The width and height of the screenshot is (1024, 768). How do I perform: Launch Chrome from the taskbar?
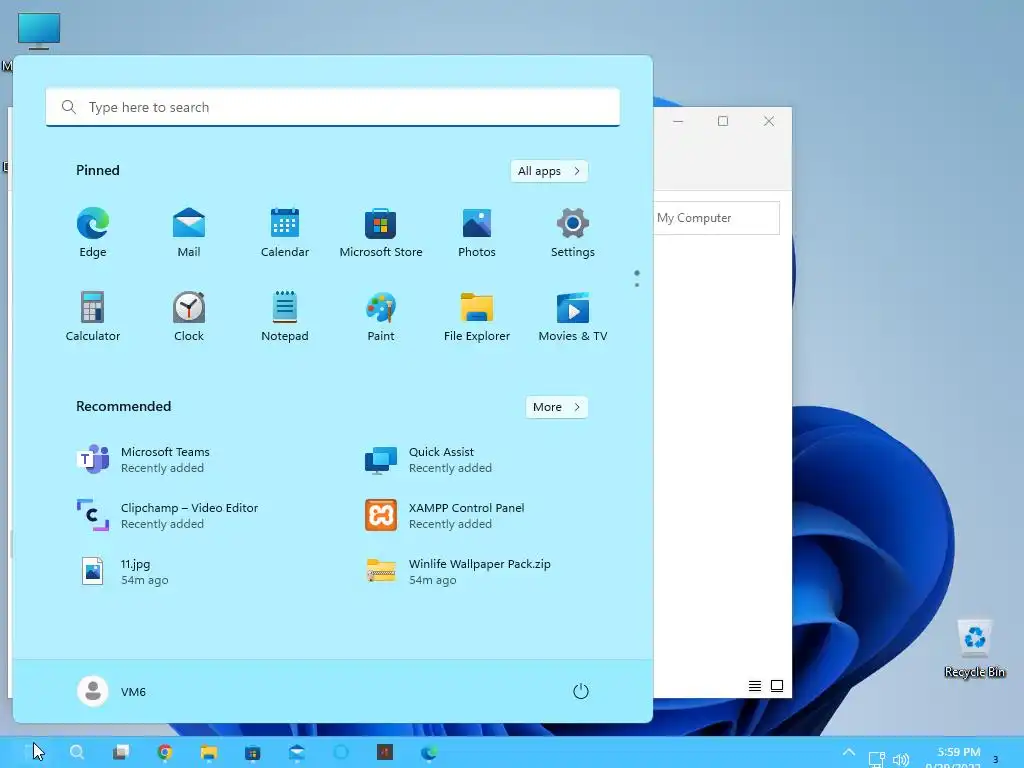point(165,752)
